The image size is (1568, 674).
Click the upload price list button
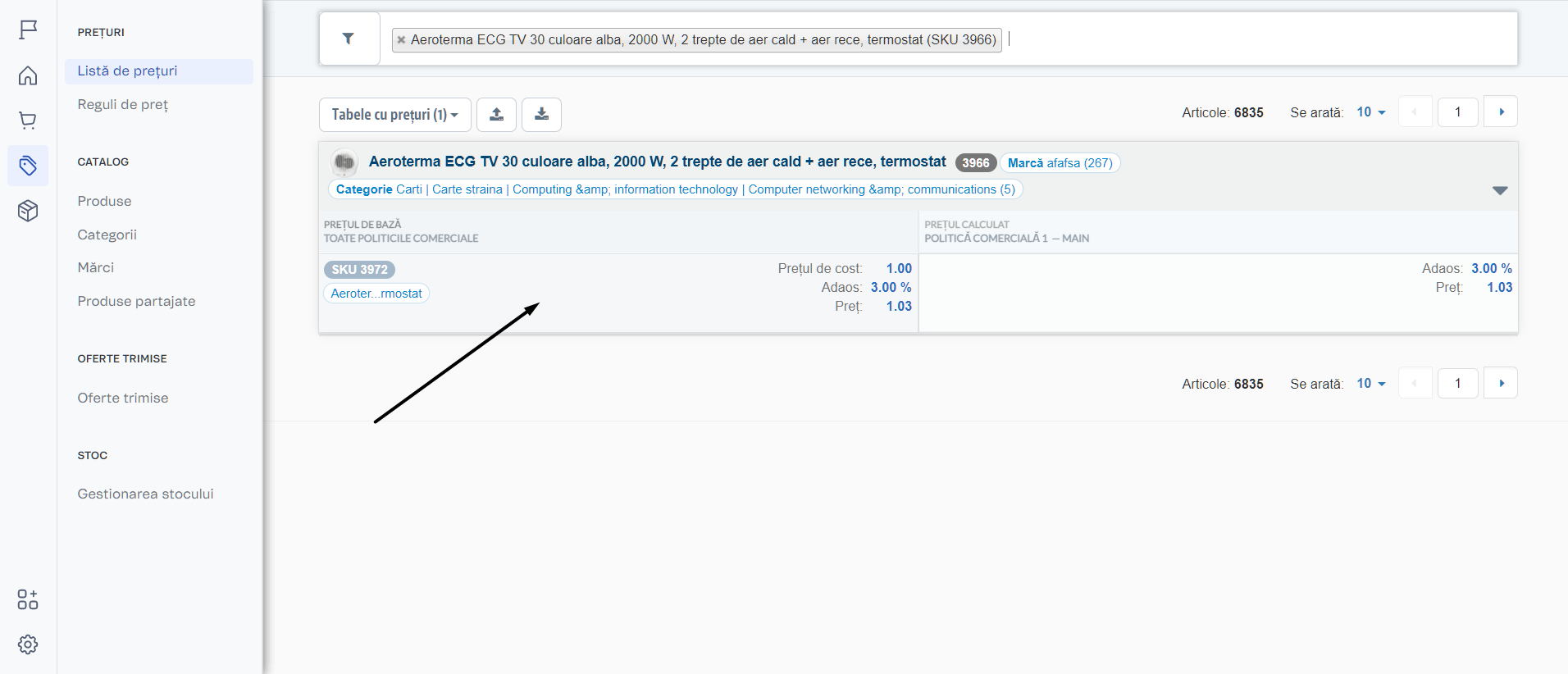(496, 115)
